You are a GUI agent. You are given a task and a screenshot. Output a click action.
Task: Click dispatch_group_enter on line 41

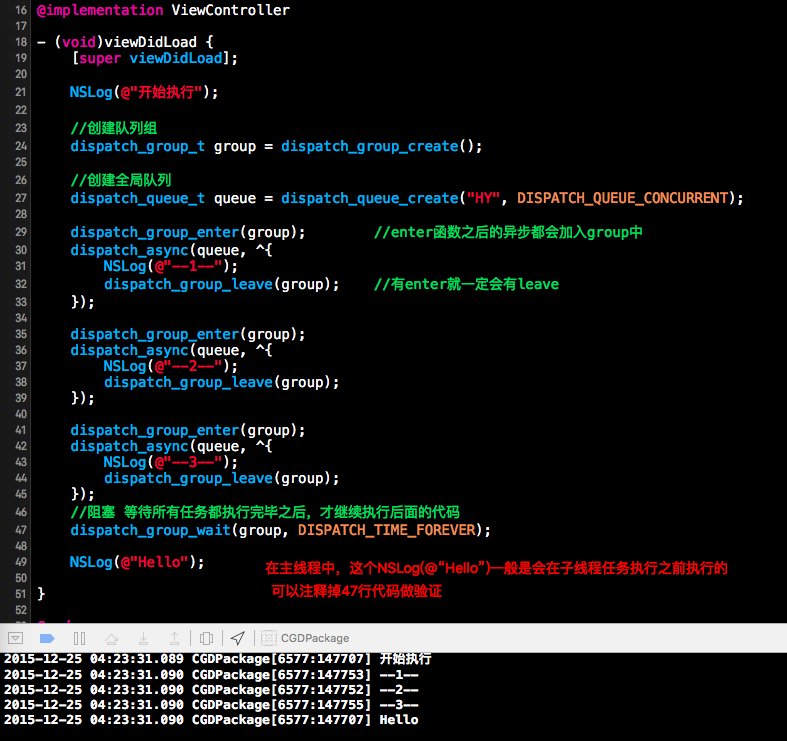(155, 430)
